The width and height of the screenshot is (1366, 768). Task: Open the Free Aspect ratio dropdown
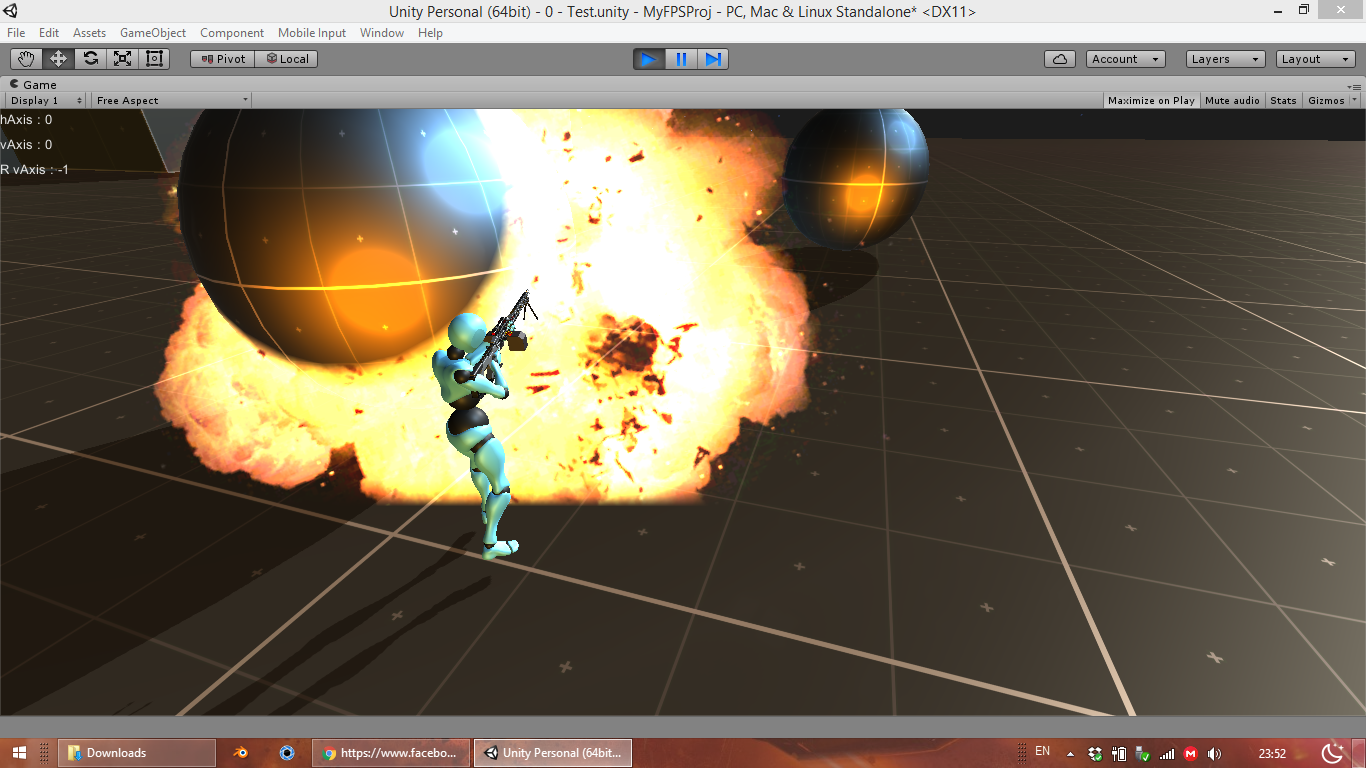point(171,100)
